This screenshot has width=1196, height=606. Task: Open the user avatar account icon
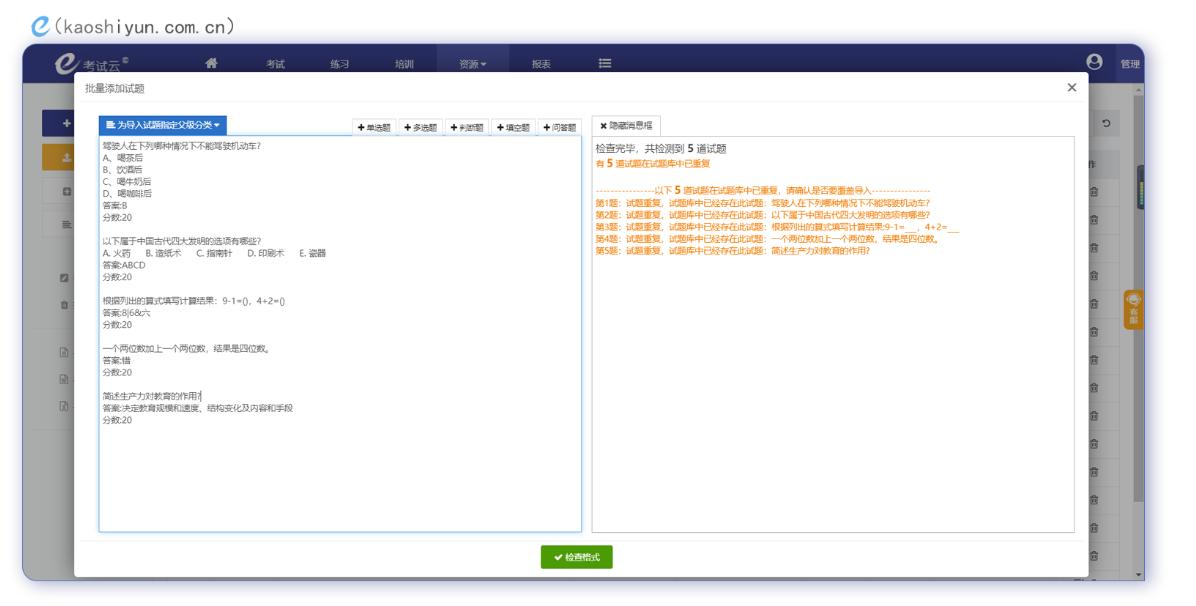click(x=1095, y=62)
